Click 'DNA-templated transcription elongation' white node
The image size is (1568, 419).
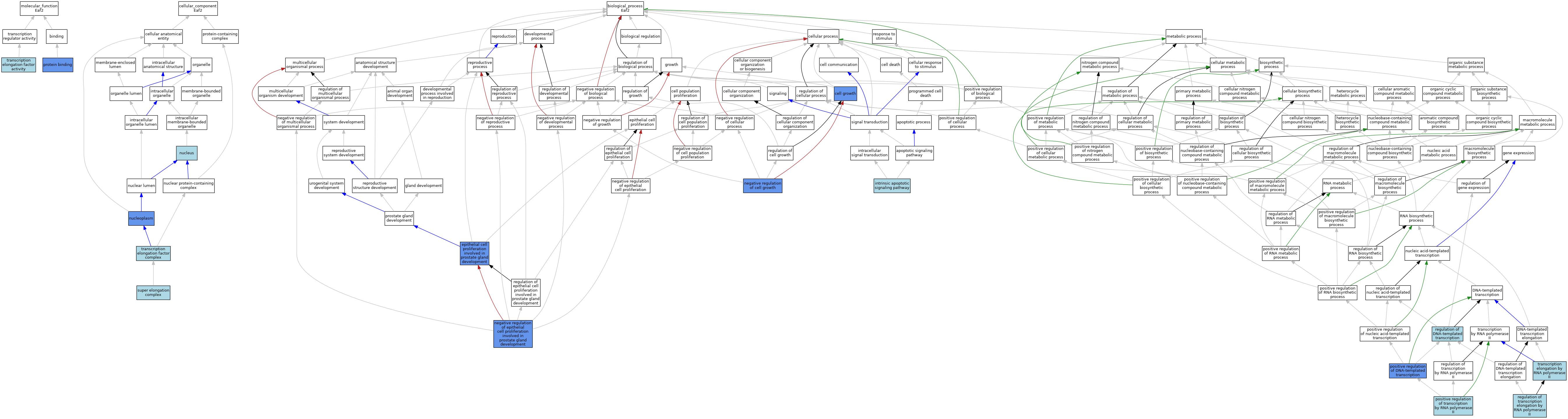click(x=1532, y=334)
